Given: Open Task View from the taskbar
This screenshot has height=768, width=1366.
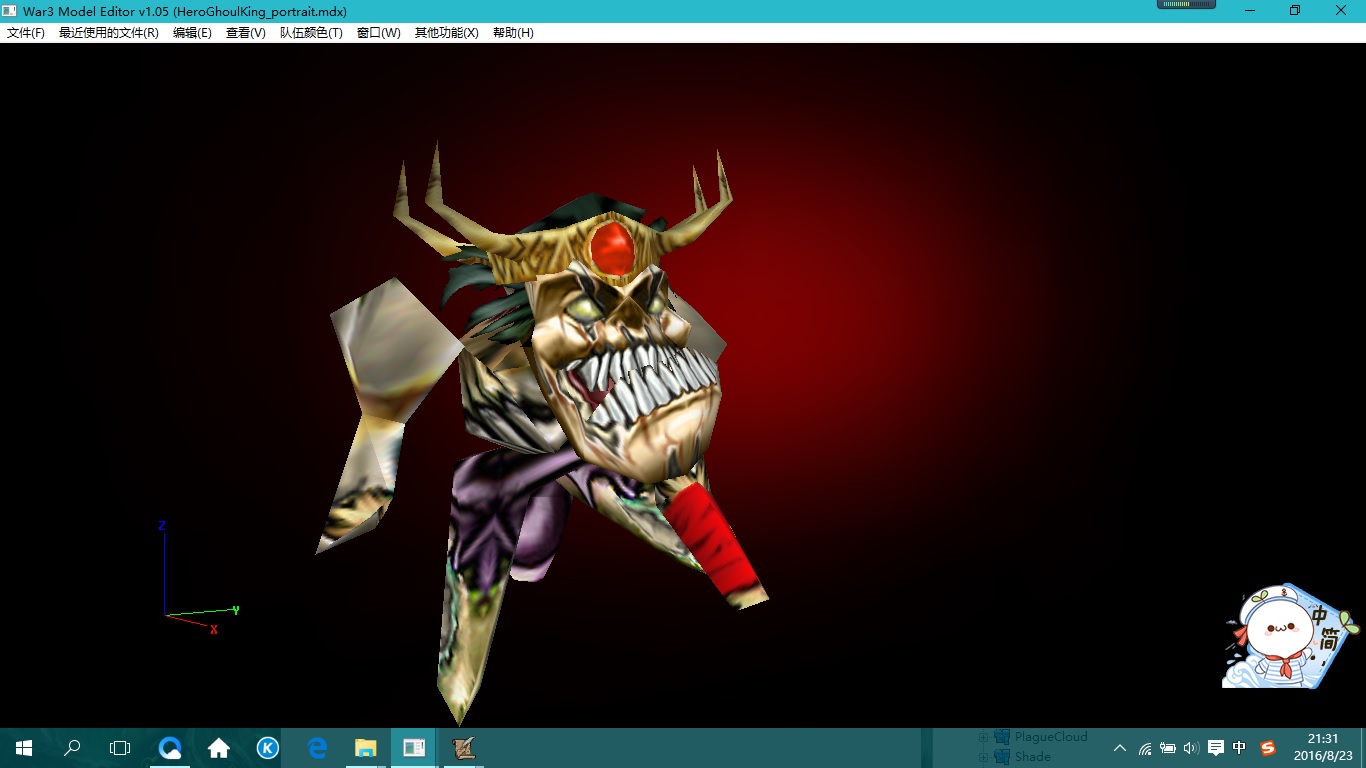Looking at the screenshot, I should tap(120, 748).
